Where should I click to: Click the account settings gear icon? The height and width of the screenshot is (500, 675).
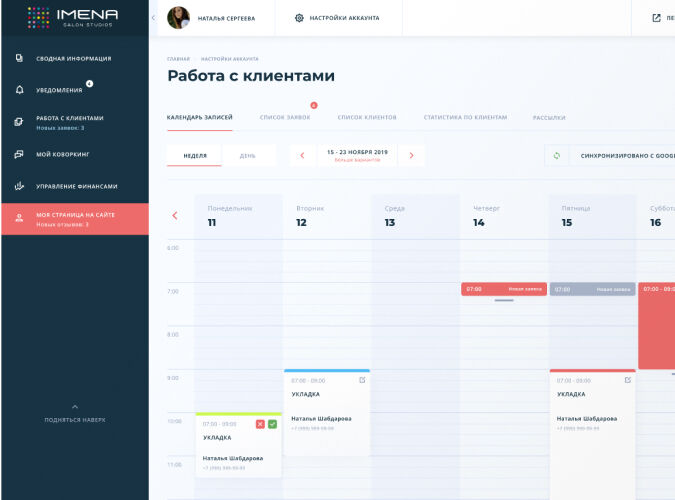(x=299, y=18)
